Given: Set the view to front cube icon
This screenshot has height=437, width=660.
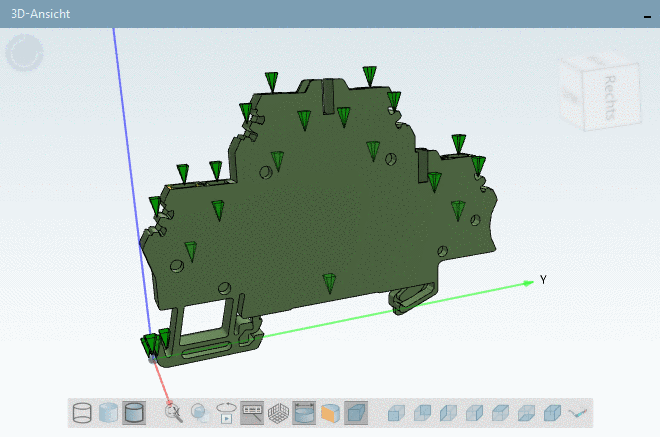Looking at the screenshot, I should 396,413.
